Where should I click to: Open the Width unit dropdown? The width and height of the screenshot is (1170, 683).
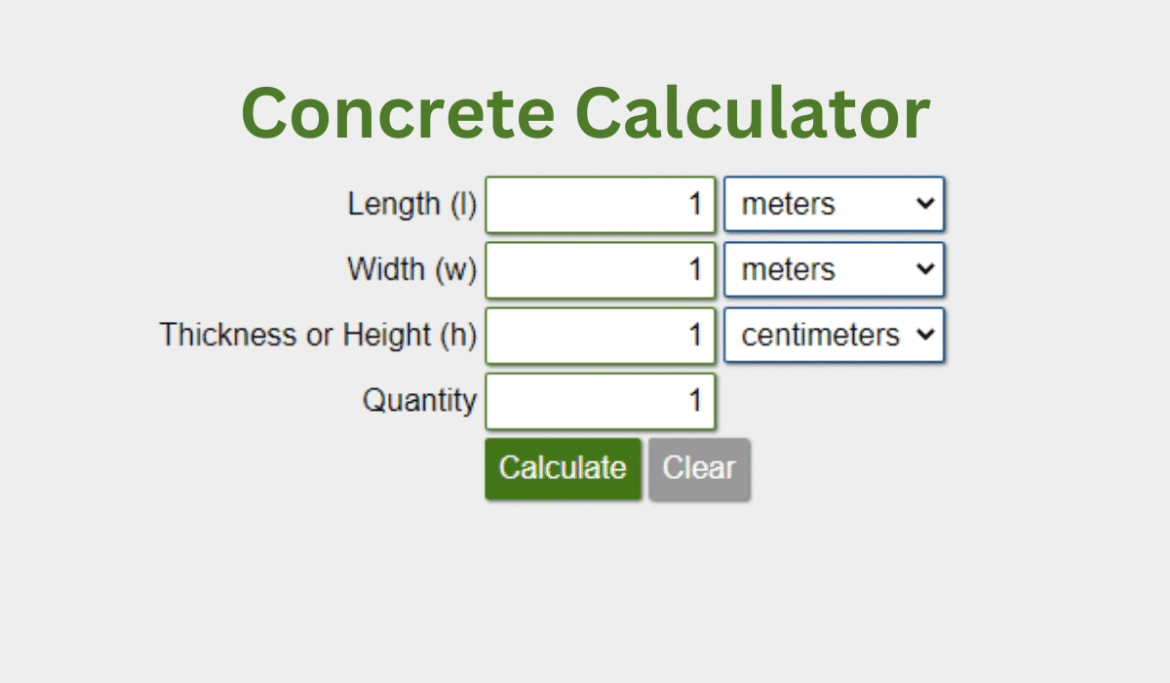click(x=834, y=269)
